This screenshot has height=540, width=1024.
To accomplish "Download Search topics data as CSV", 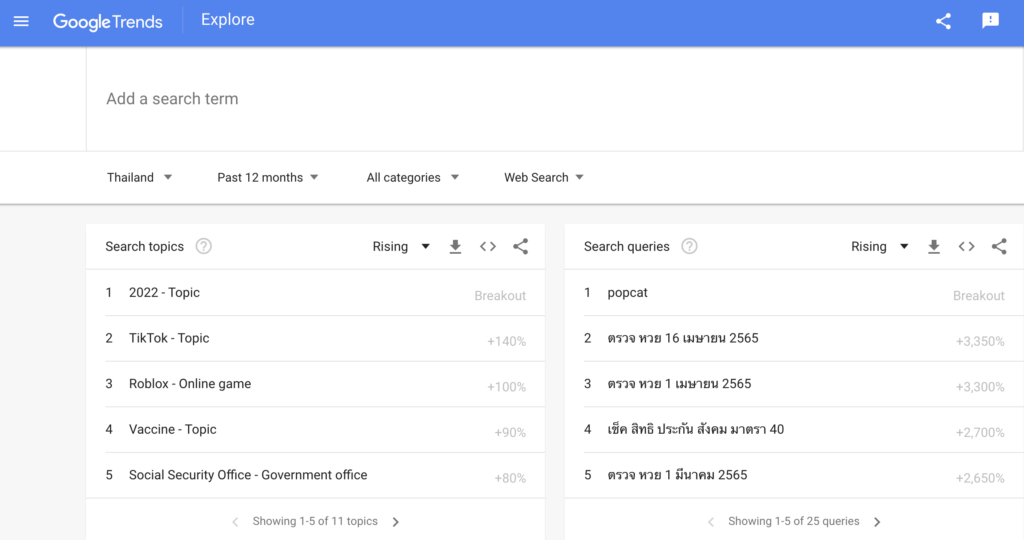I will coord(455,246).
